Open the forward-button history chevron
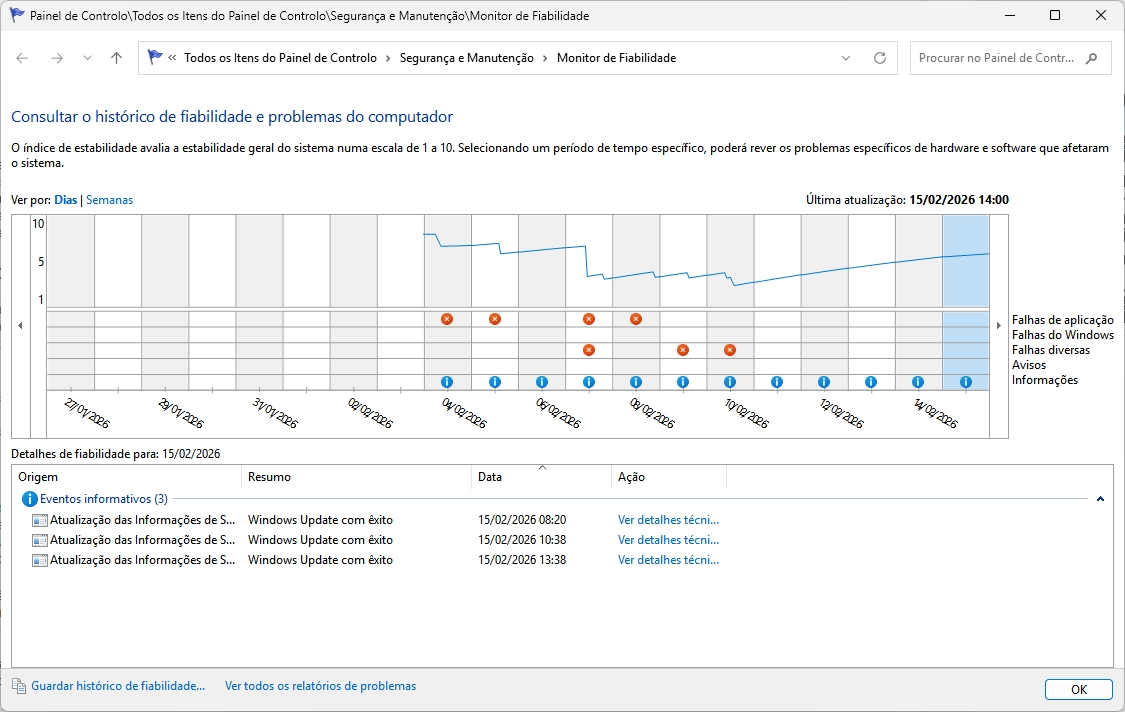This screenshot has height=712, width=1125. 88,58
